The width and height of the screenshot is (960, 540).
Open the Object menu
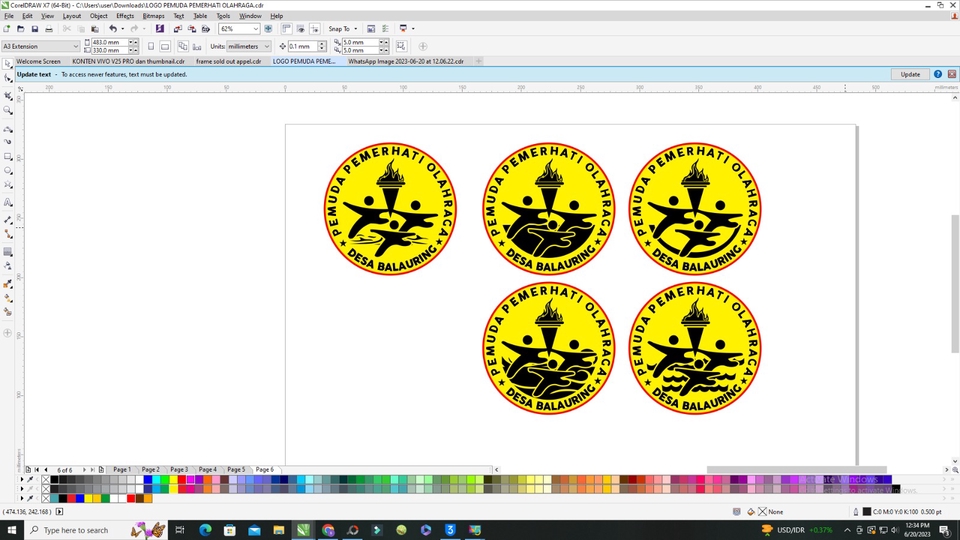pyautogui.click(x=99, y=16)
